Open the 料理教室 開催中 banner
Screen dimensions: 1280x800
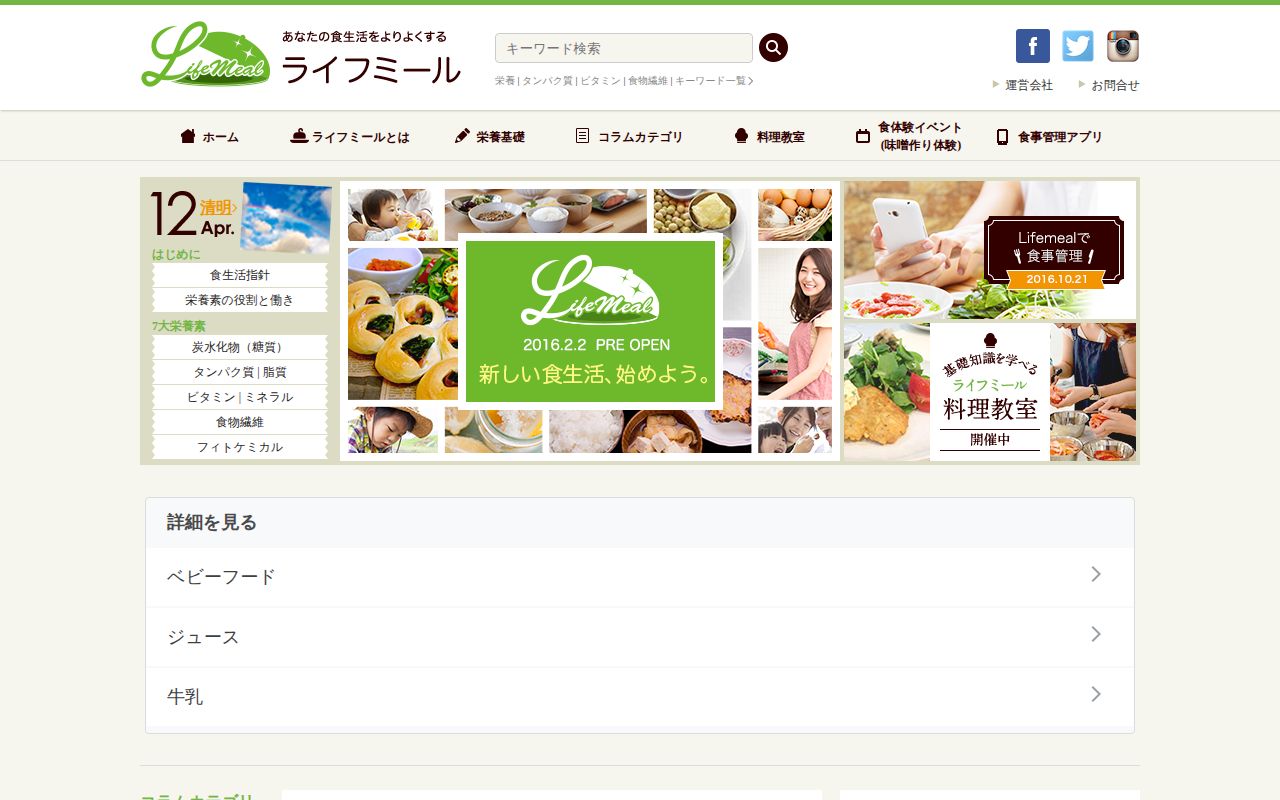click(990, 391)
